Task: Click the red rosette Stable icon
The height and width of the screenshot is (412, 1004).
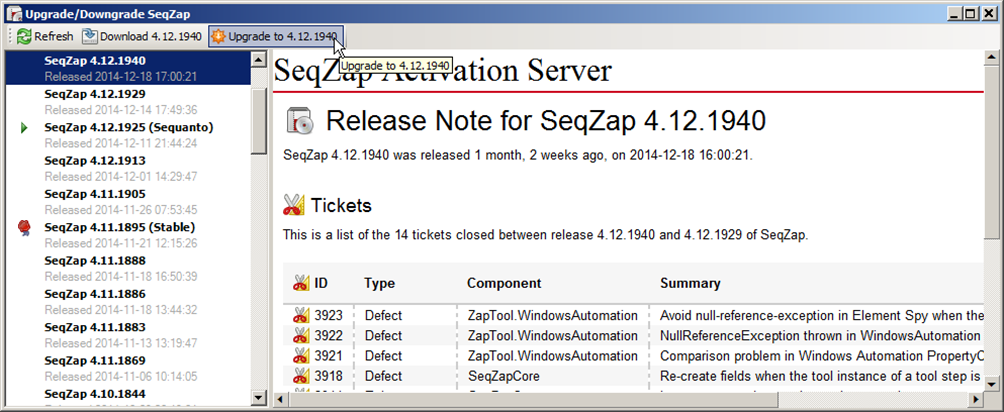Action: (x=24, y=227)
